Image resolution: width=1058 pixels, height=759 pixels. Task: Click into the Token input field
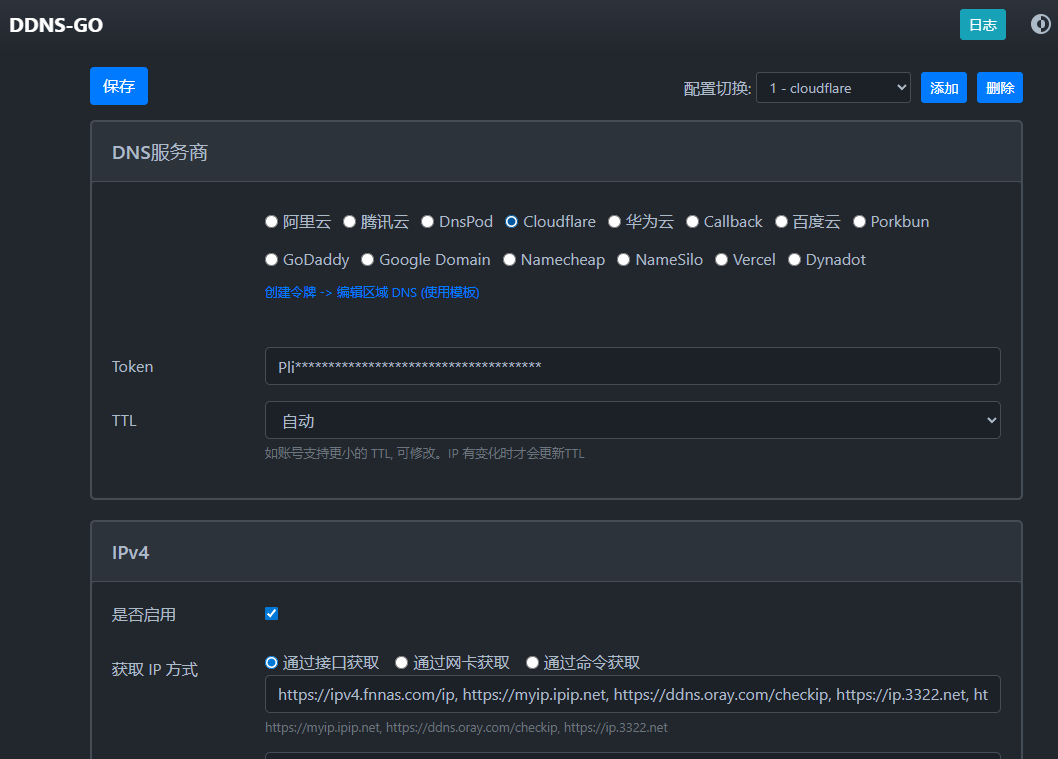[632, 366]
